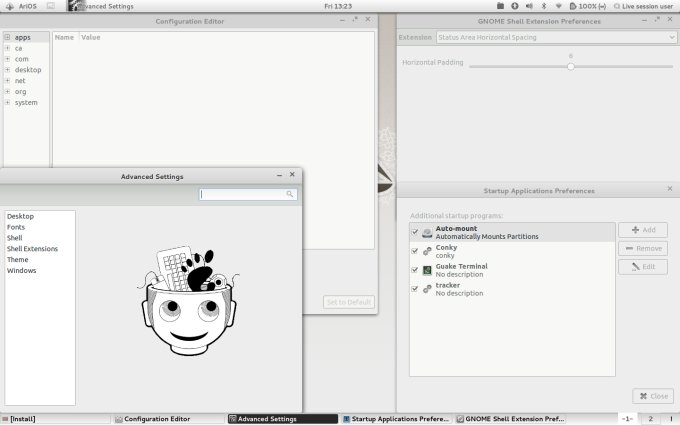This screenshot has height=425, width=680.
Task: Click the Value column header
Action: coord(91,37)
